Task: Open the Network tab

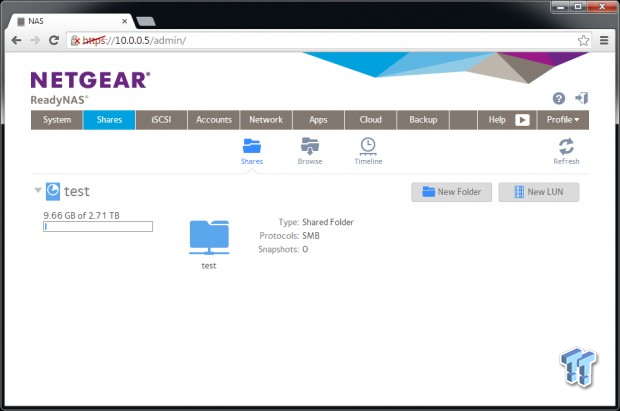Action: (266, 120)
